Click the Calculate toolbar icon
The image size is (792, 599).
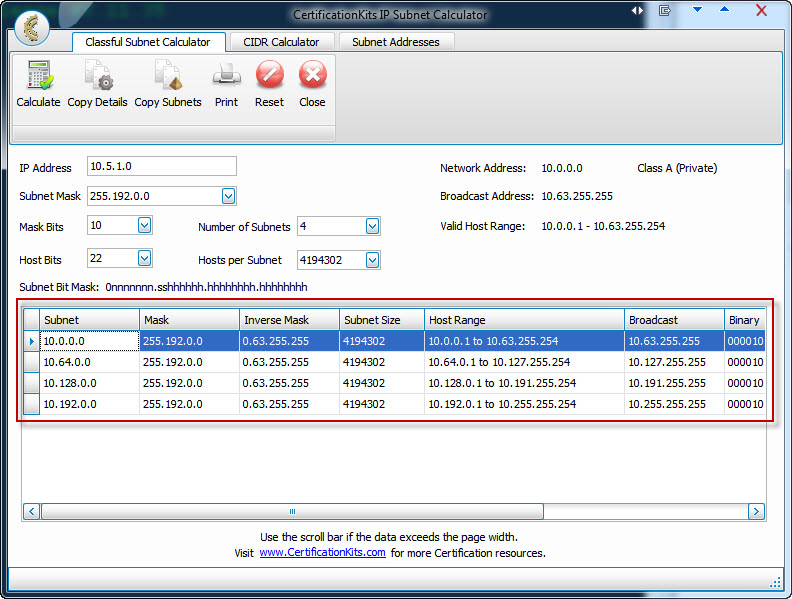tap(39, 75)
